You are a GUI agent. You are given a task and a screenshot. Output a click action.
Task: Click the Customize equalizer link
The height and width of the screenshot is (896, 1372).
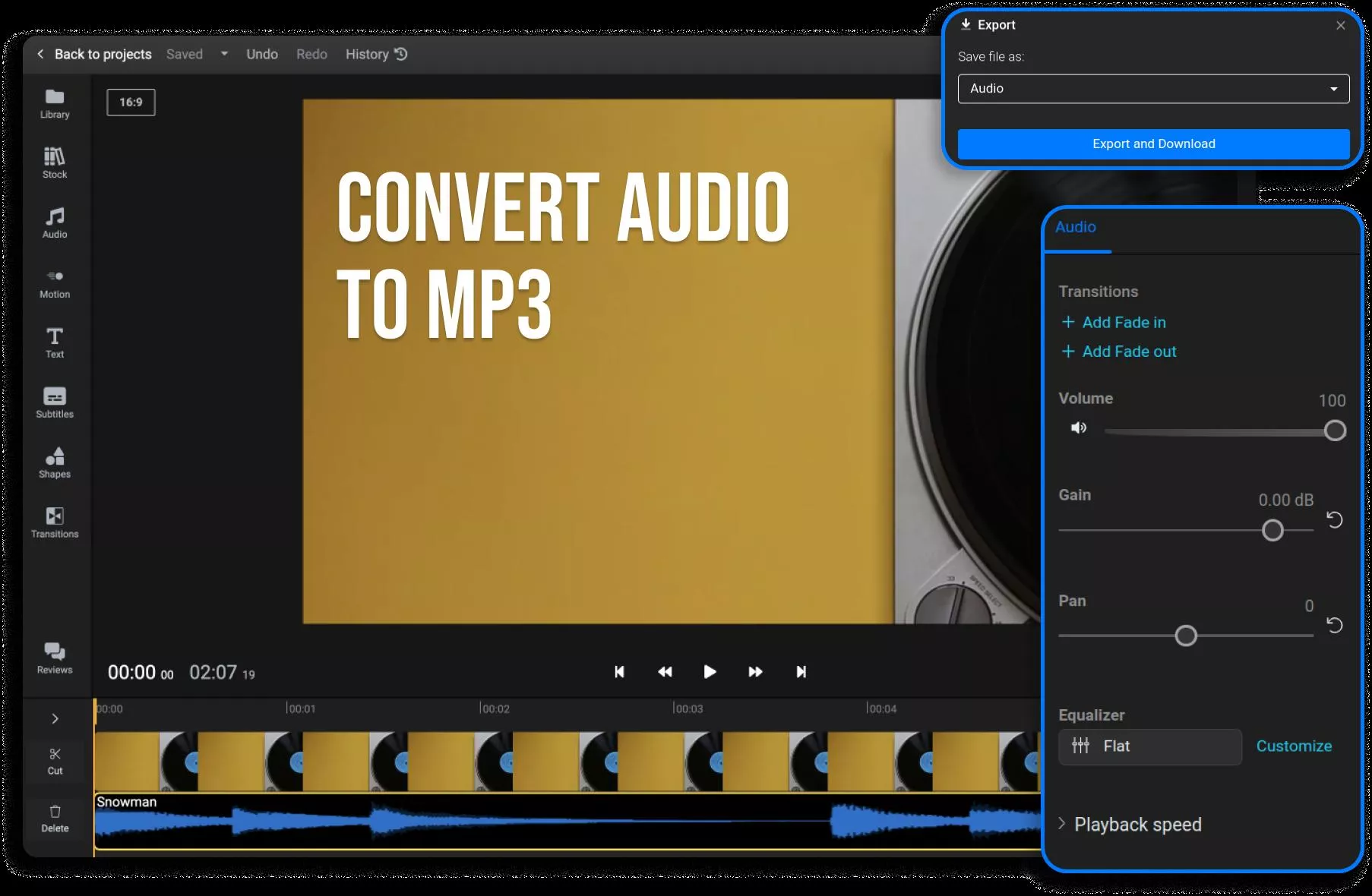tap(1294, 746)
